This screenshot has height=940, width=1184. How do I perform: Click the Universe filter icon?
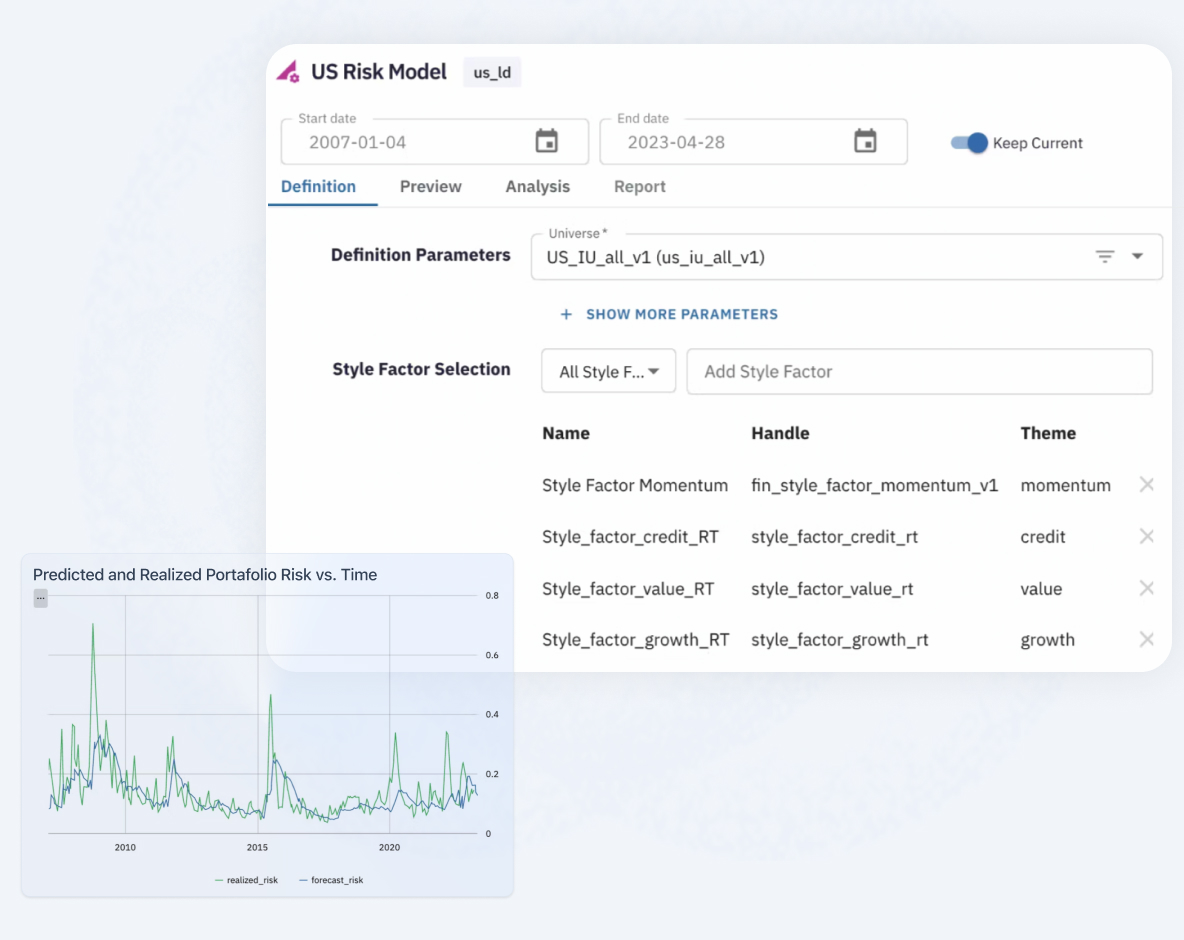(1105, 257)
